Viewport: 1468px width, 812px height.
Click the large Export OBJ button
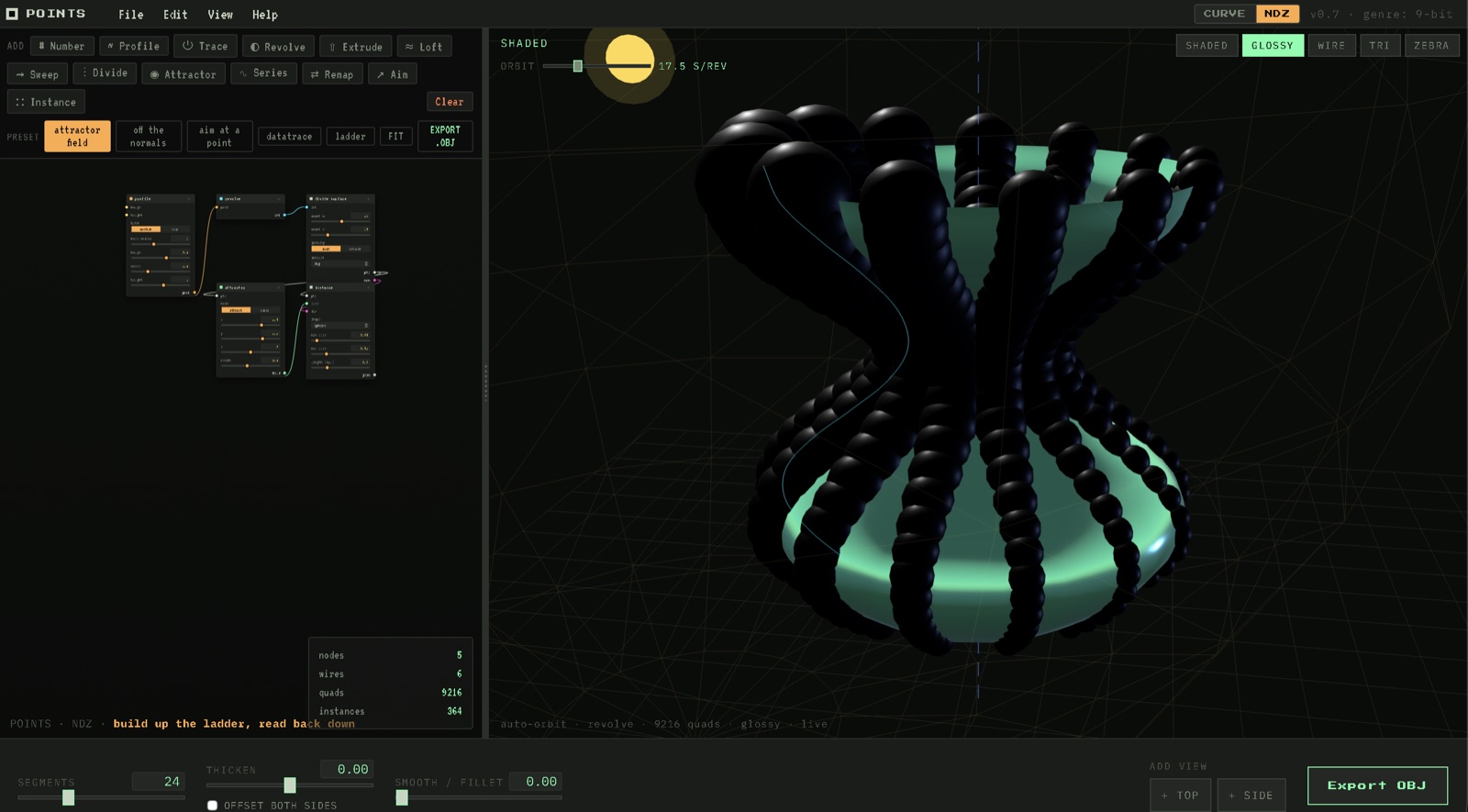1377,785
